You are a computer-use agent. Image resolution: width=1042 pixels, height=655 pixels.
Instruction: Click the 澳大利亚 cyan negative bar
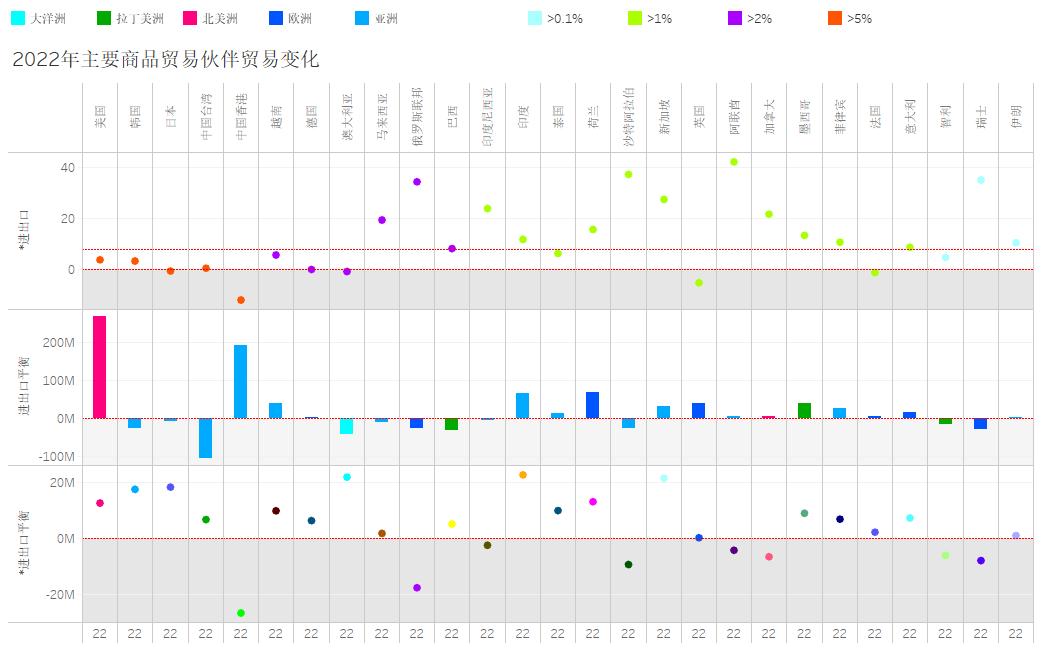pos(346,426)
